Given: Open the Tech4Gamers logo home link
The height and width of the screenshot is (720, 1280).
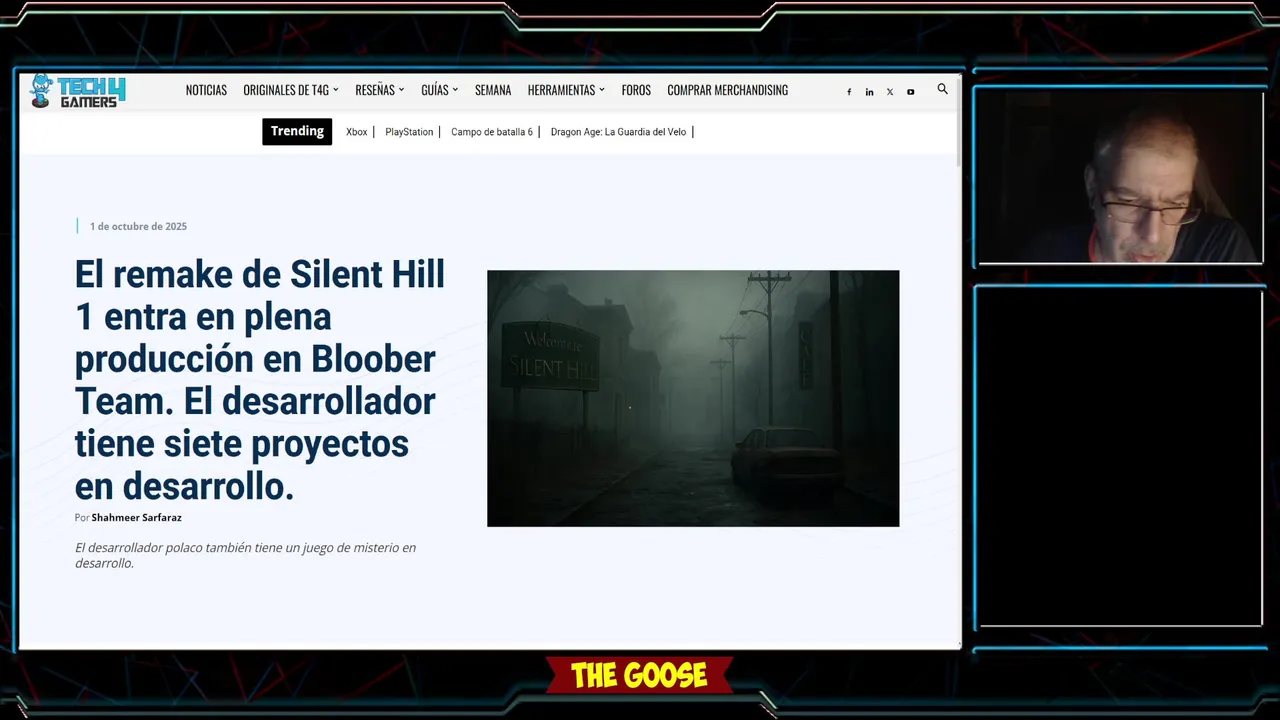Looking at the screenshot, I should pos(77,90).
